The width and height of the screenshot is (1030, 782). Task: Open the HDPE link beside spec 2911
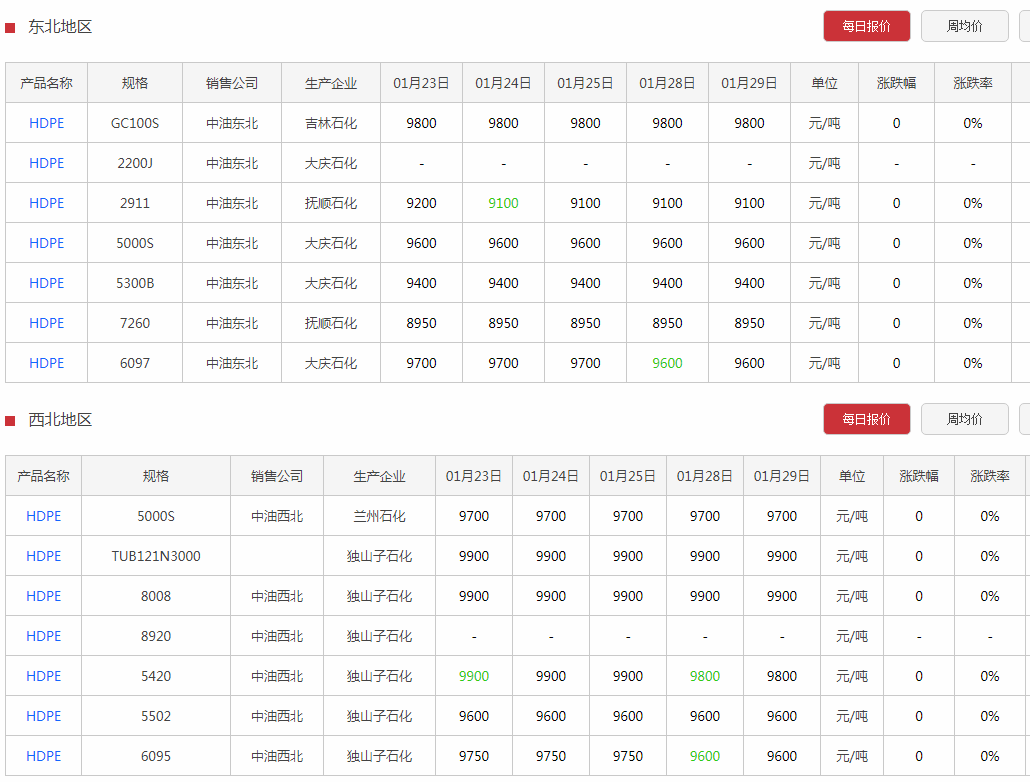47,203
